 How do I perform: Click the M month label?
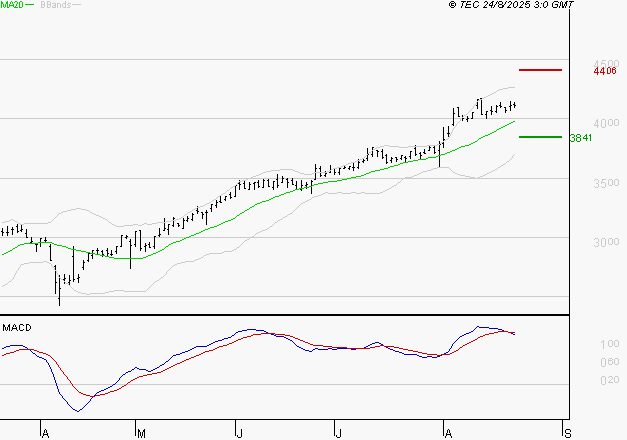coord(141,434)
